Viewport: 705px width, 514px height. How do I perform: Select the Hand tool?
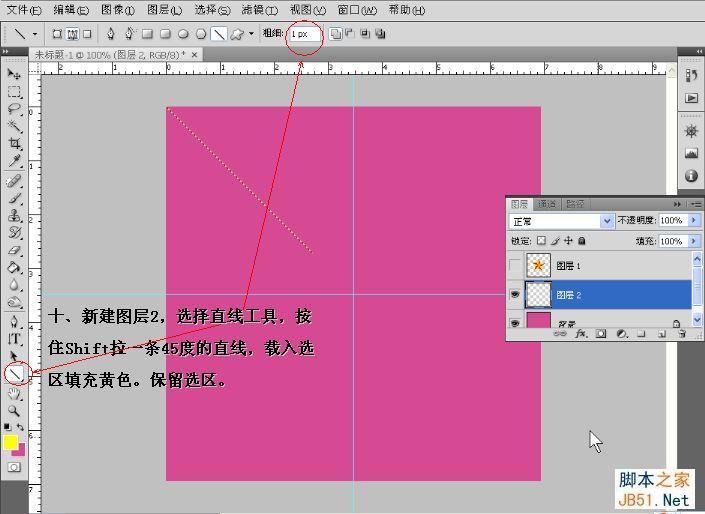tap(14, 394)
